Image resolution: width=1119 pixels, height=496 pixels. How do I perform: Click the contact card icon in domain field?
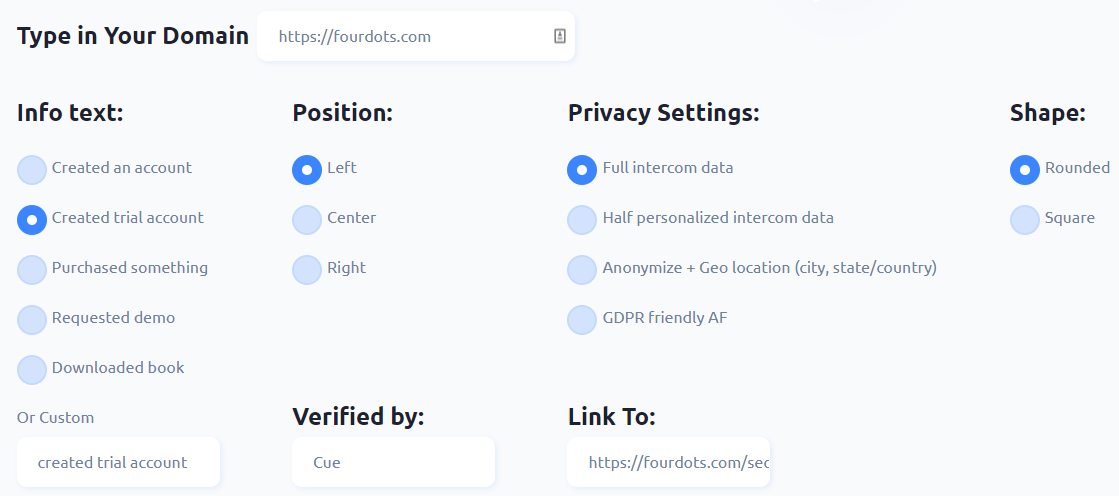pyautogui.click(x=560, y=36)
